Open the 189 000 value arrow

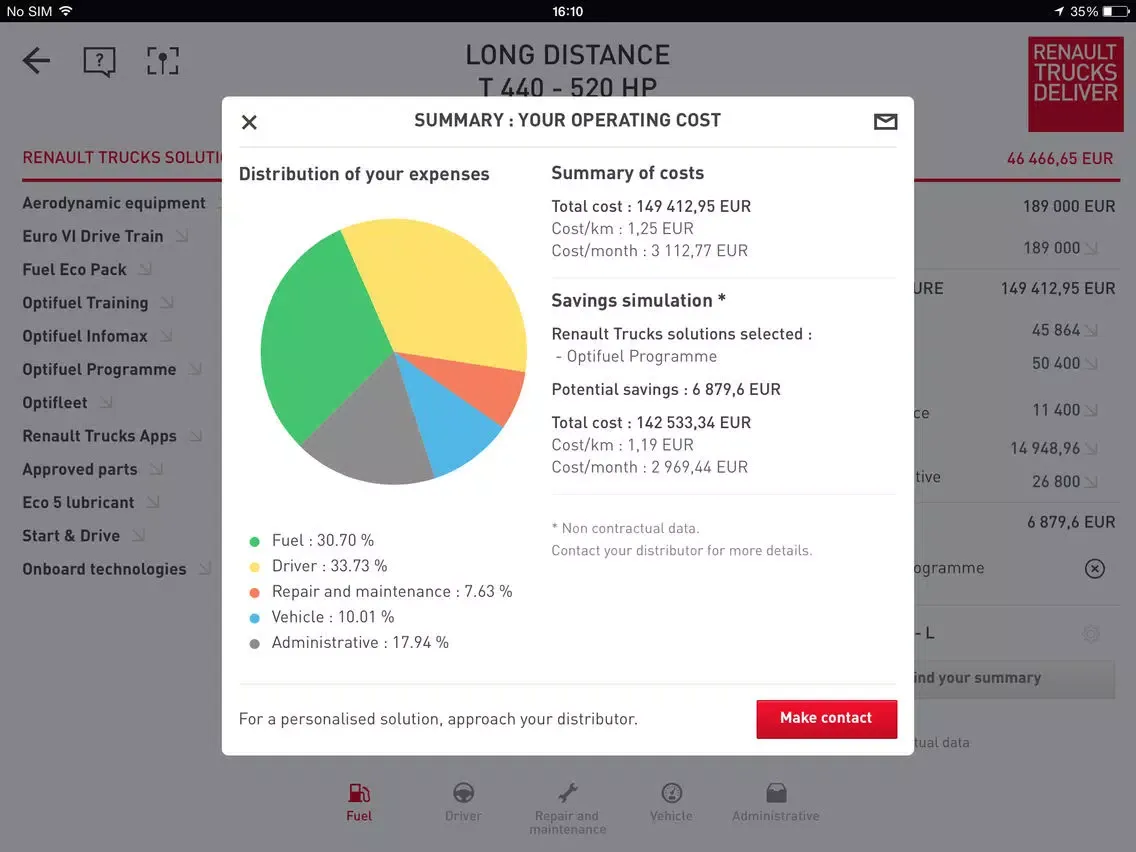click(x=1091, y=248)
